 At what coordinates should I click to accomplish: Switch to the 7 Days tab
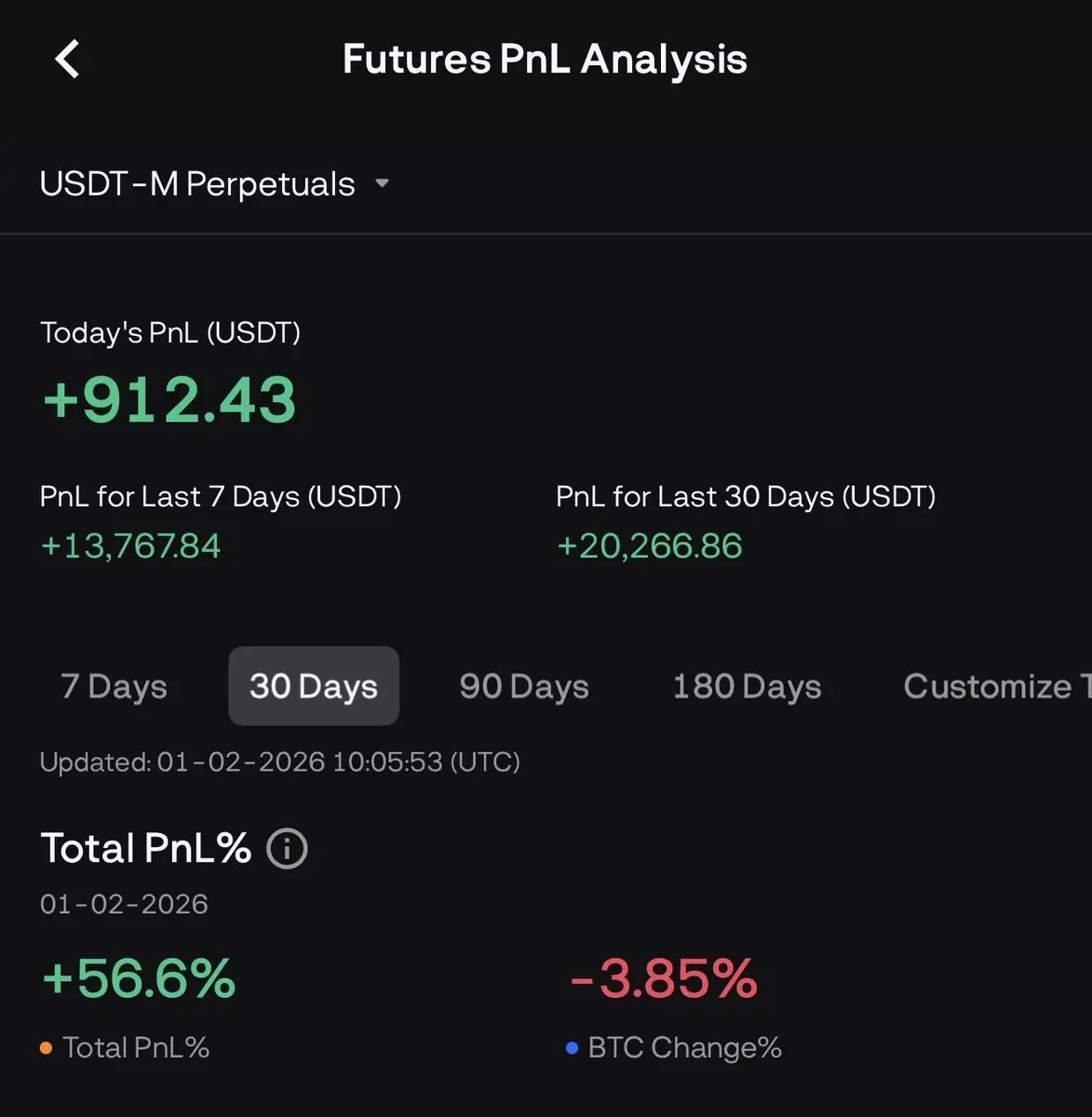tap(114, 687)
